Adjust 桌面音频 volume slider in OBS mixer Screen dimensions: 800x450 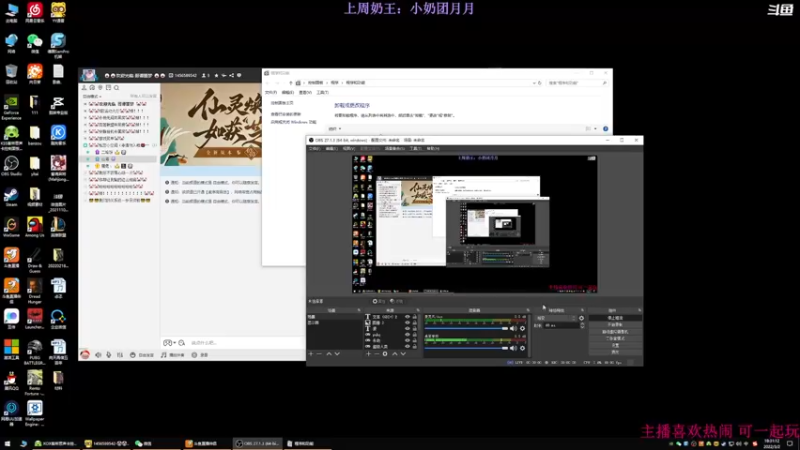(466, 348)
